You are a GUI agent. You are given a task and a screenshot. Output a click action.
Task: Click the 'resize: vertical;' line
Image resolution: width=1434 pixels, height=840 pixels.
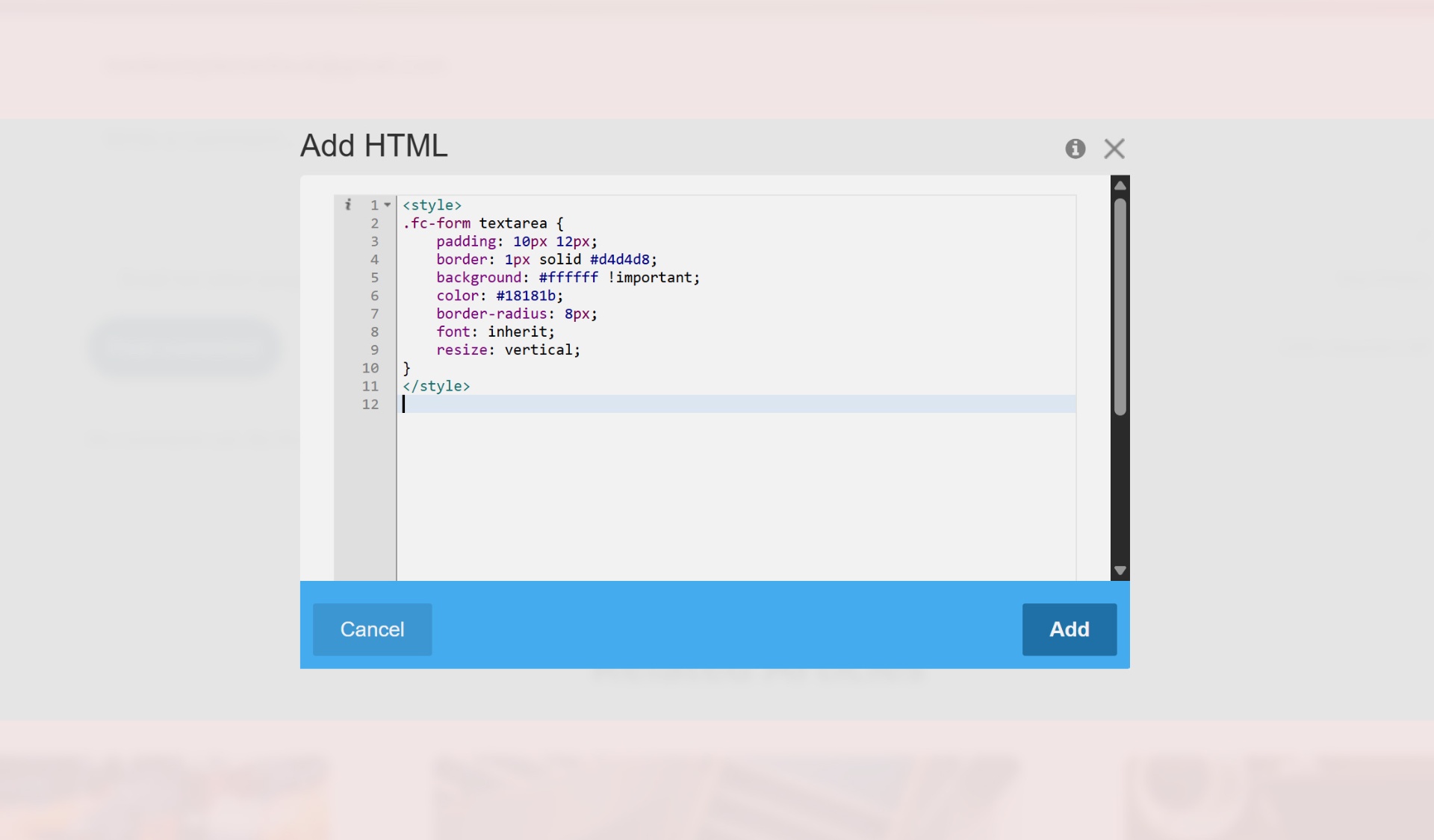point(508,349)
